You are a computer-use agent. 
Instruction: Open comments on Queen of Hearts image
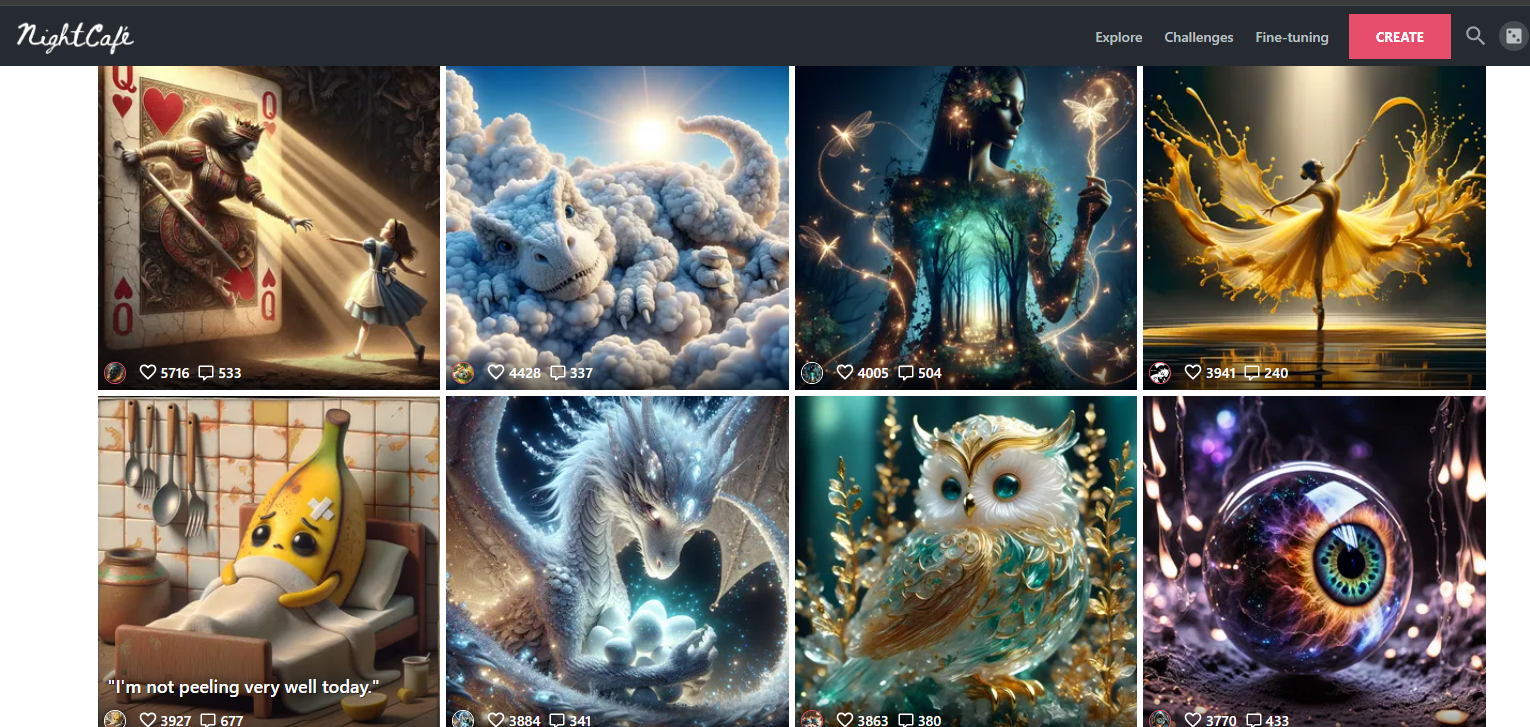point(206,372)
